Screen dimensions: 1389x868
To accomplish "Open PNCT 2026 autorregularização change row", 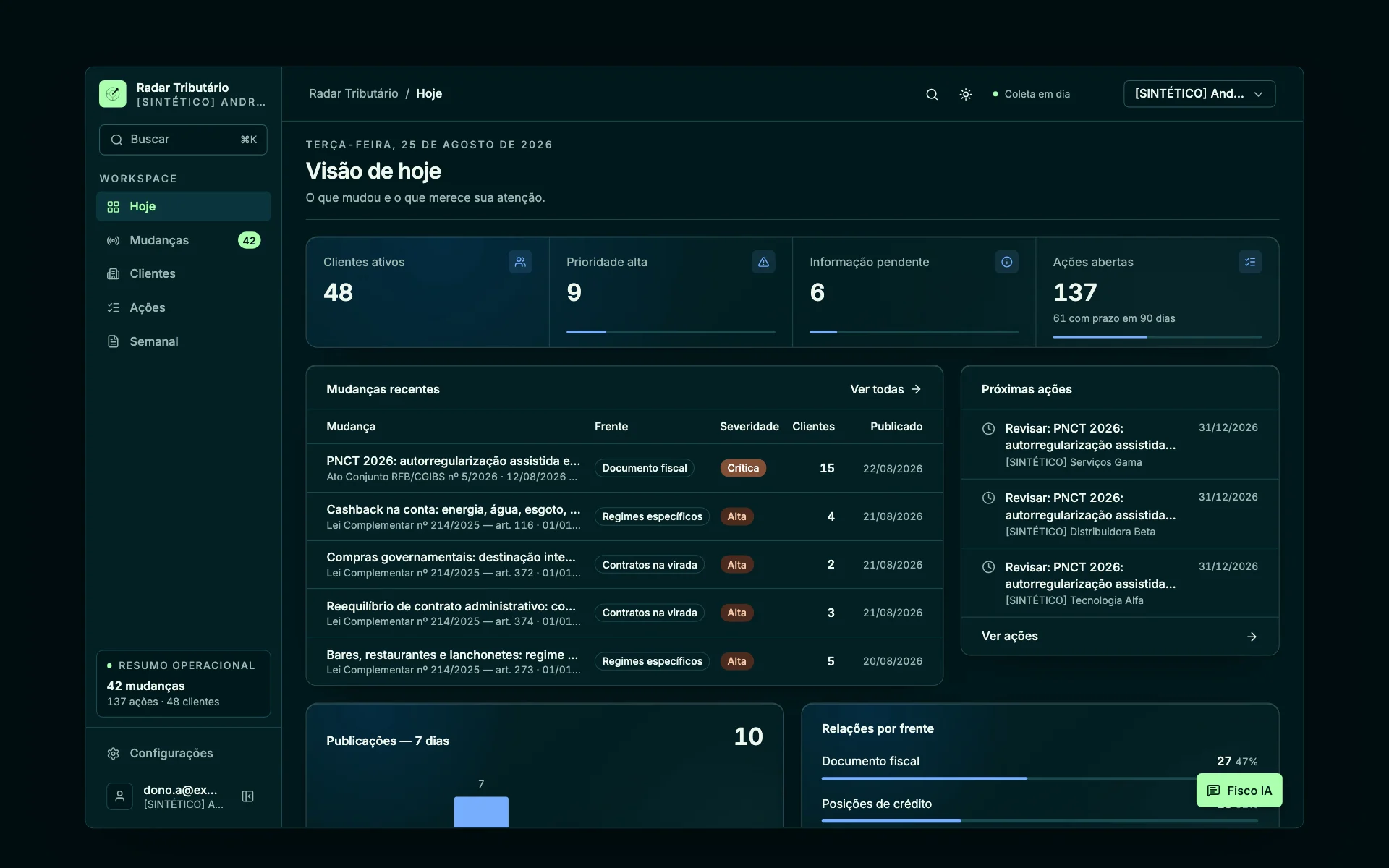I will pos(624,468).
